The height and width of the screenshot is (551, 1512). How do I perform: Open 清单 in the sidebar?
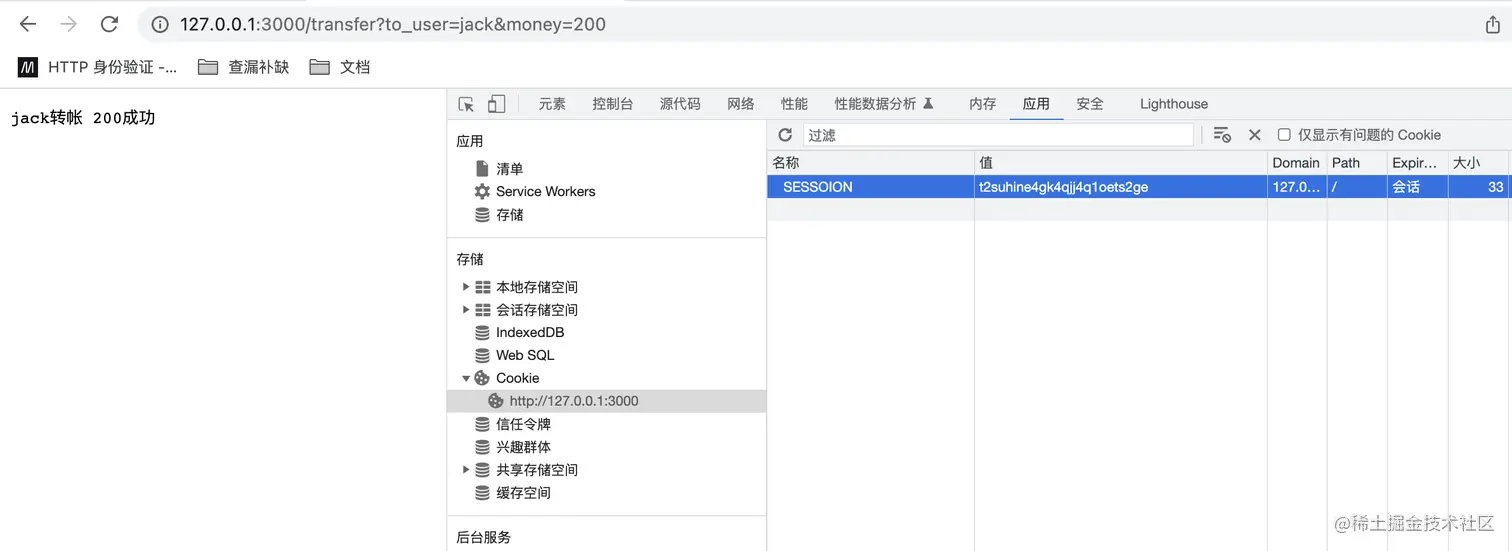tap(510, 169)
